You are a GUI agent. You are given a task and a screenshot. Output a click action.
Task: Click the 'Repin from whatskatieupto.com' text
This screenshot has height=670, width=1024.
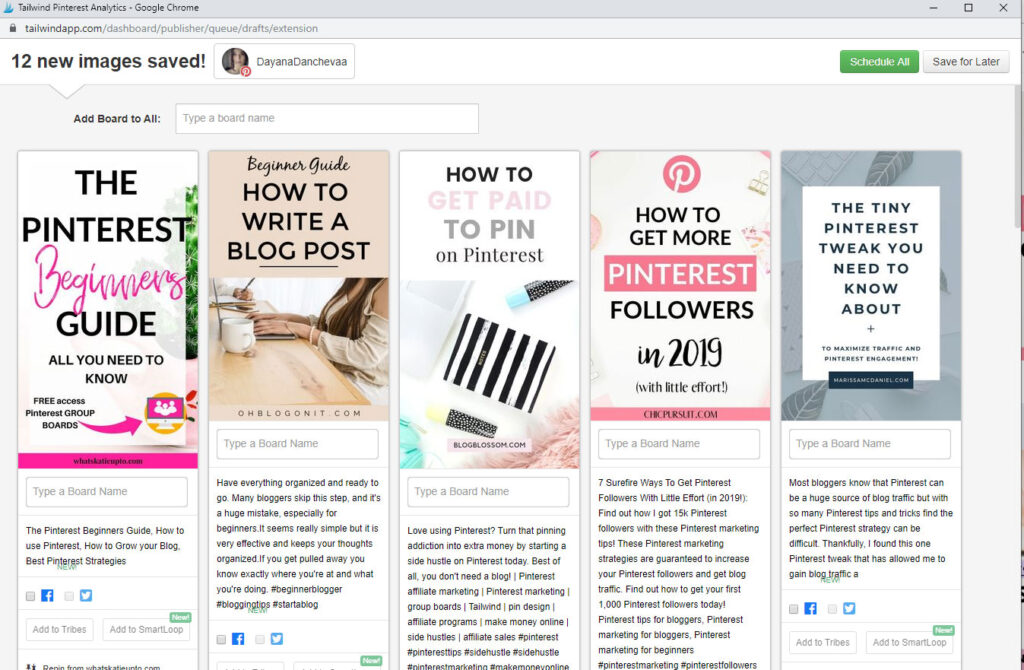(101, 667)
